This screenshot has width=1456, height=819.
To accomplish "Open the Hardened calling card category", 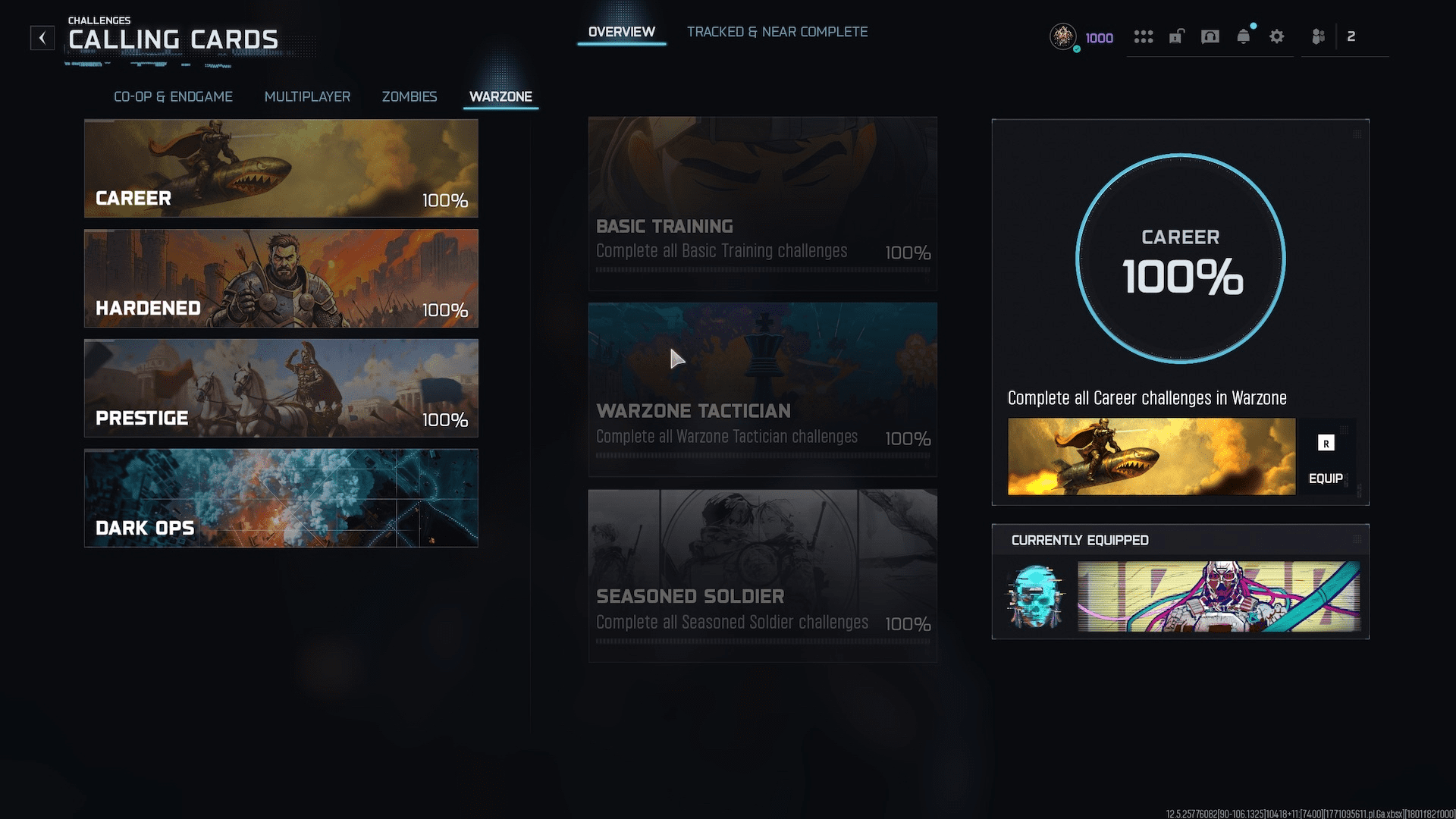I will [x=281, y=278].
